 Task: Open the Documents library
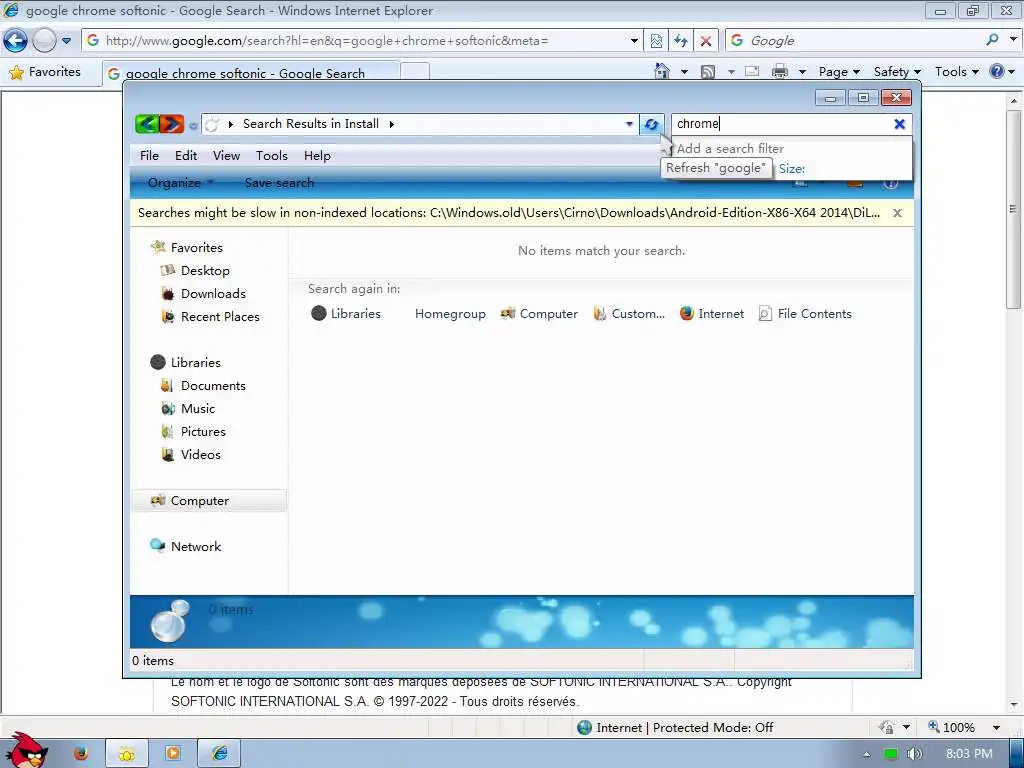point(203,385)
